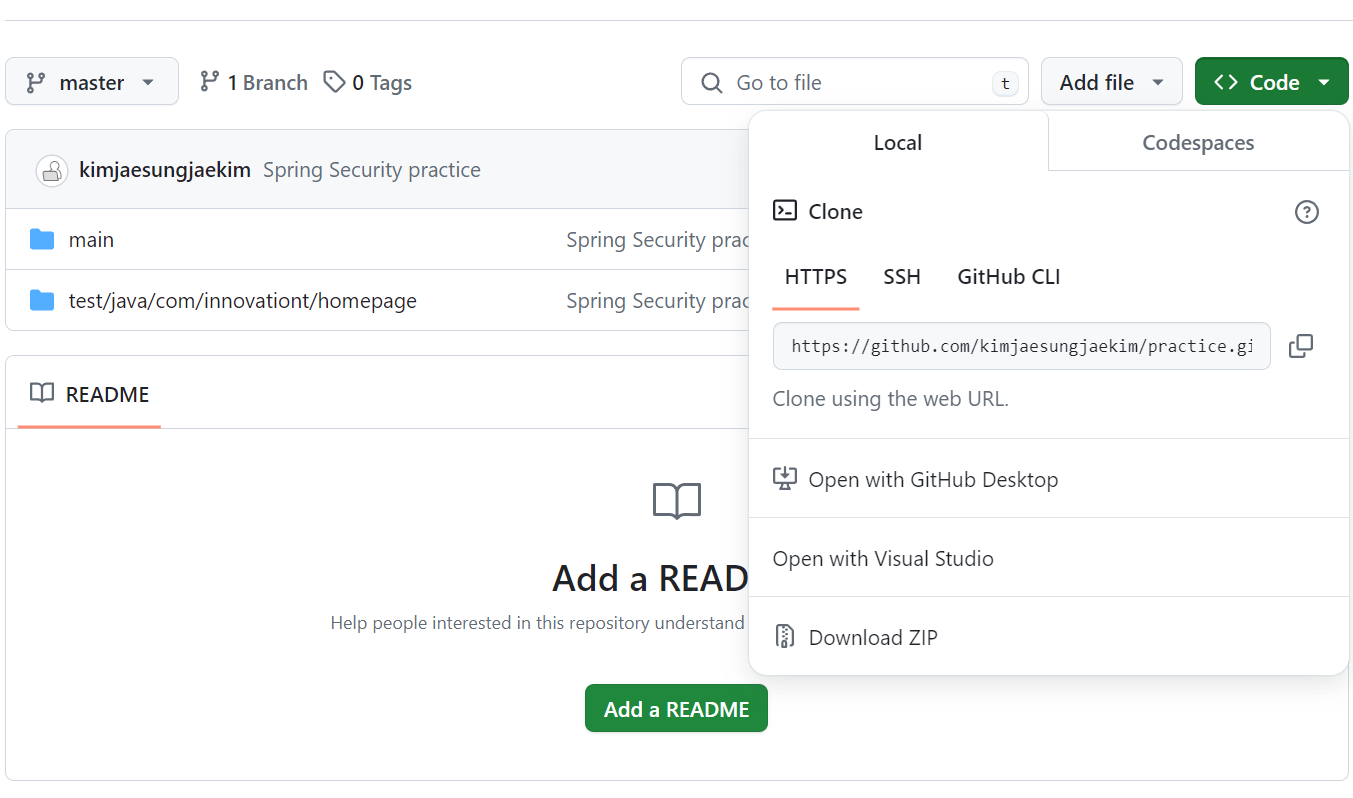1353x798 pixels.
Task: Click the user avatar next to kimjaesungjaekim
Action: 52,170
